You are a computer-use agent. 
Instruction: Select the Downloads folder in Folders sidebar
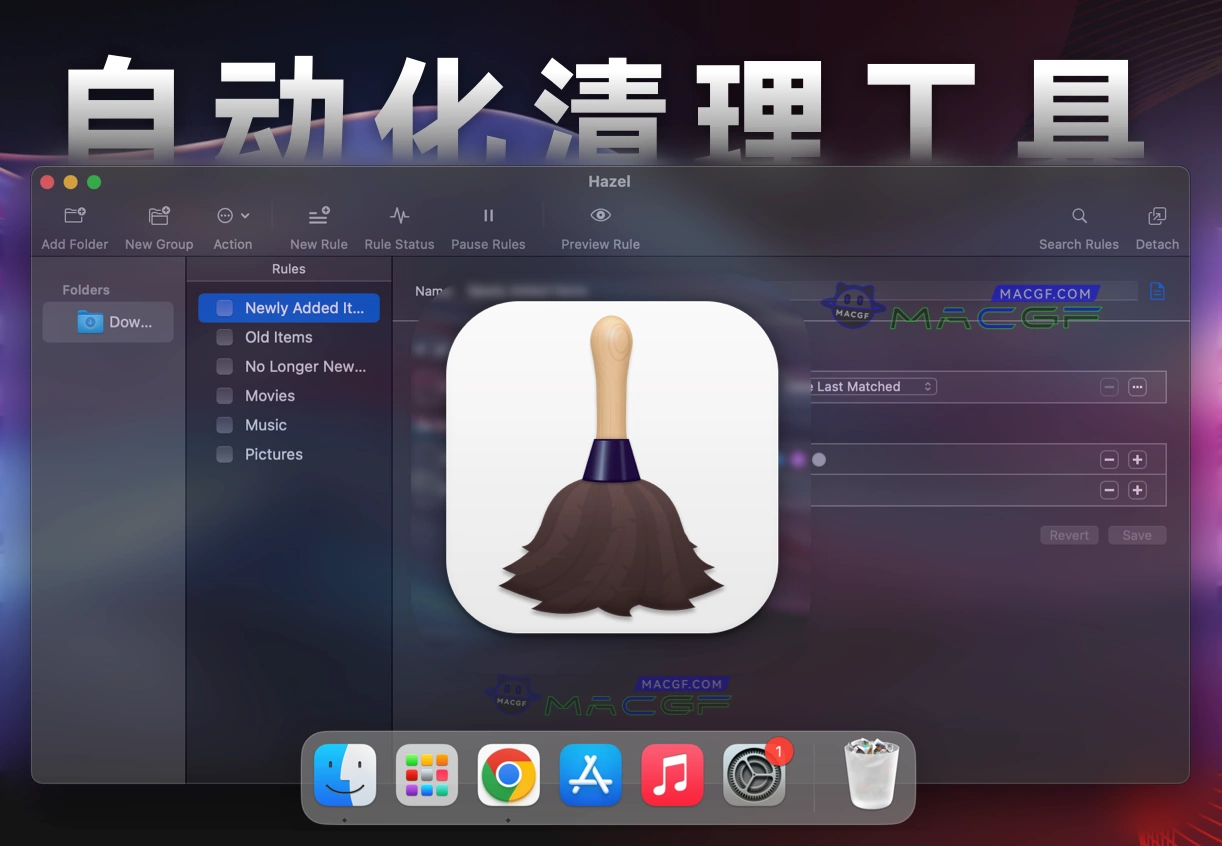click(108, 322)
